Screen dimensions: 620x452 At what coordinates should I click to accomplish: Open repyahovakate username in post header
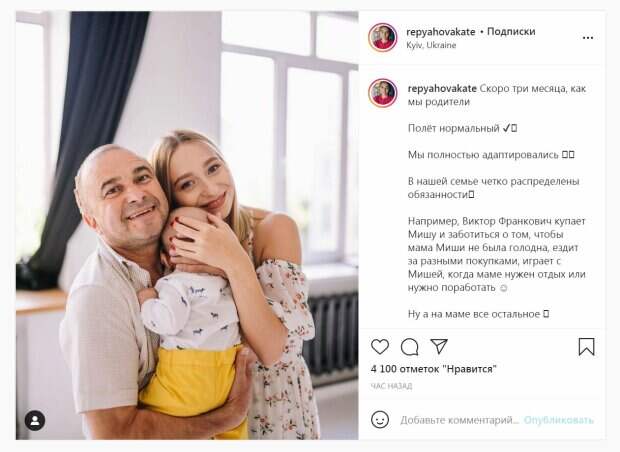tap(440, 32)
